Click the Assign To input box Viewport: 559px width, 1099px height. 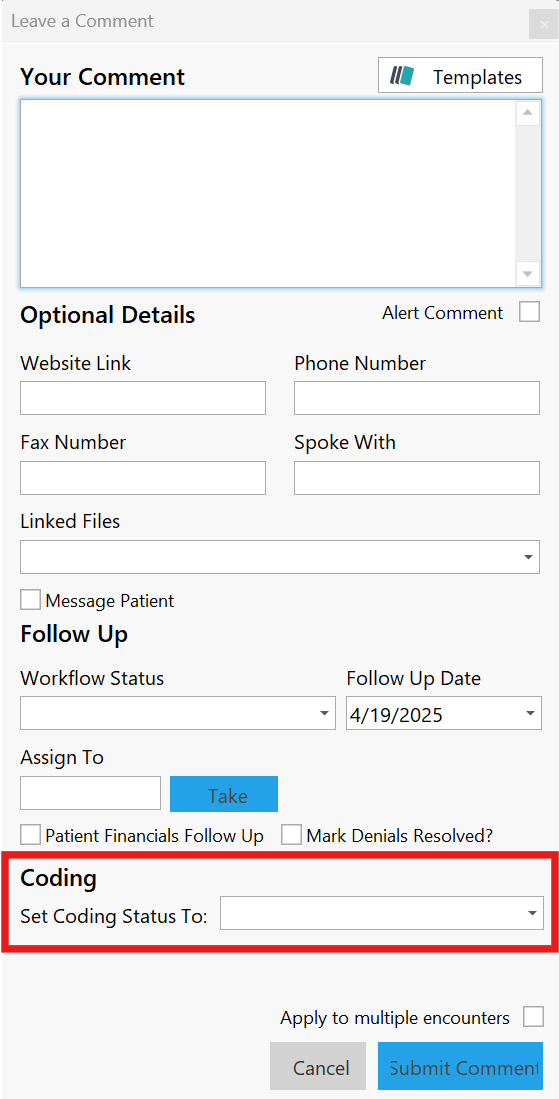[90, 793]
